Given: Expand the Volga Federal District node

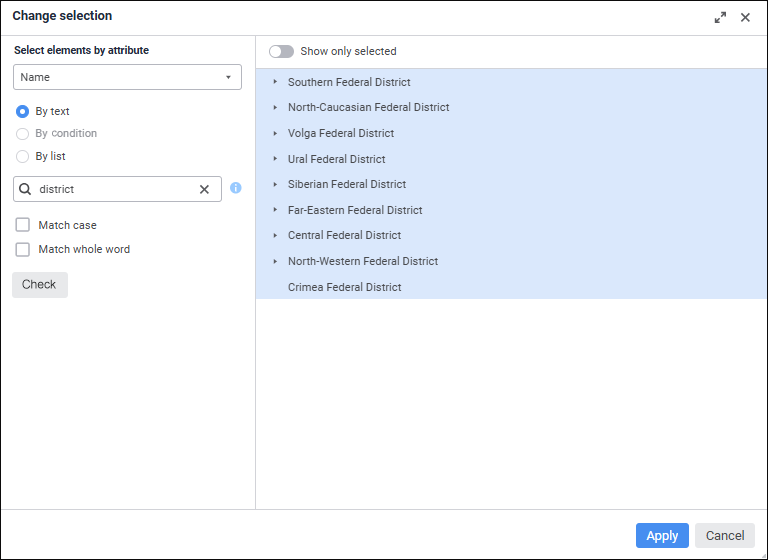Looking at the screenshot, I should click(x=275, y=133).
